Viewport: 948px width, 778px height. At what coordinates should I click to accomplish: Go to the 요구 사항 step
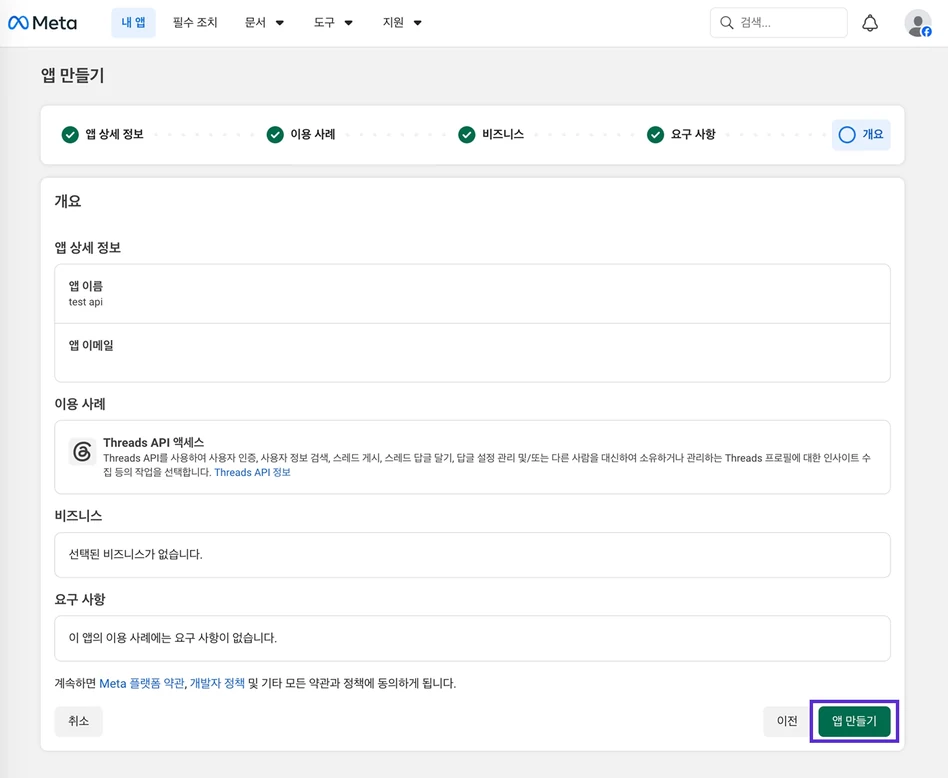(693, 134)
